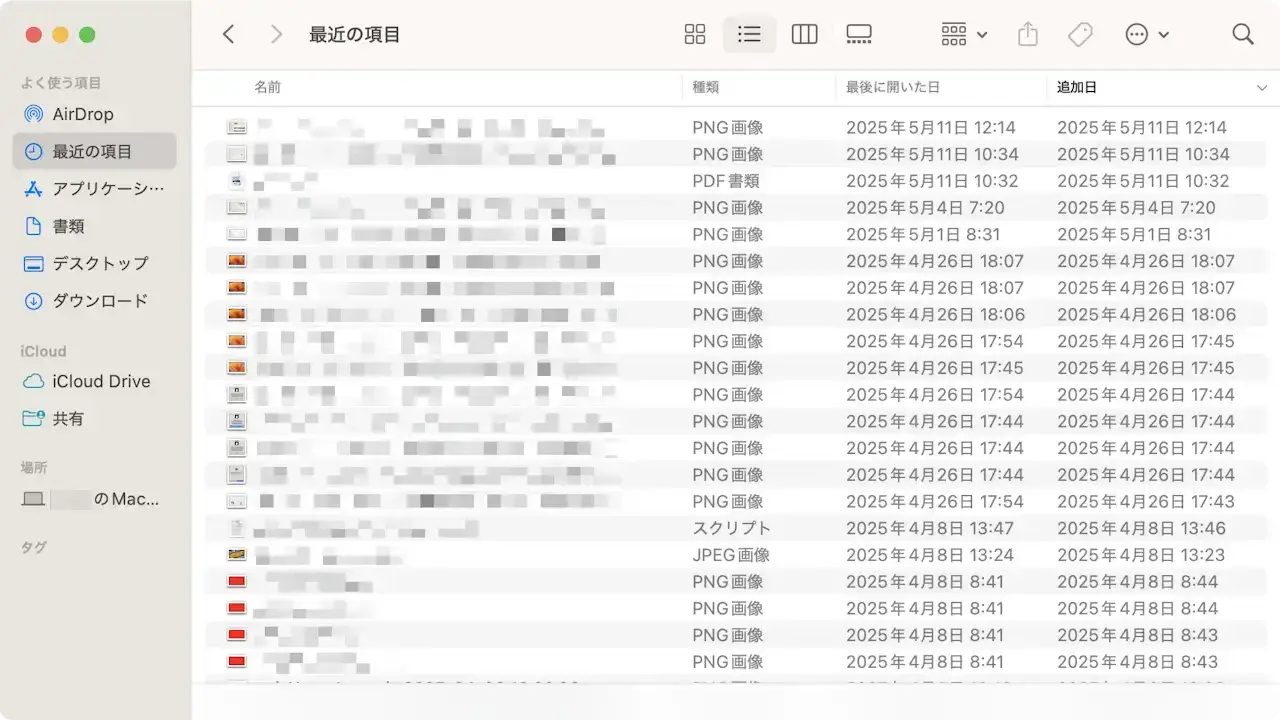The image size is (1280, 720).
Task: Click the Share icon in toolbar
Action: click(x=1028, y=35)
